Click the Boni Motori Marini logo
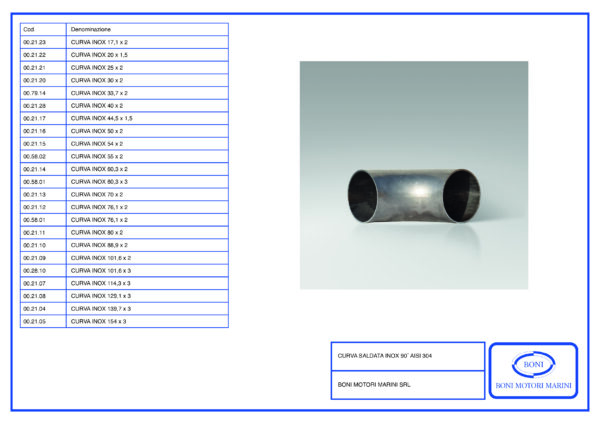The height and width of the screenshot is (424, 600). (532, 371)
